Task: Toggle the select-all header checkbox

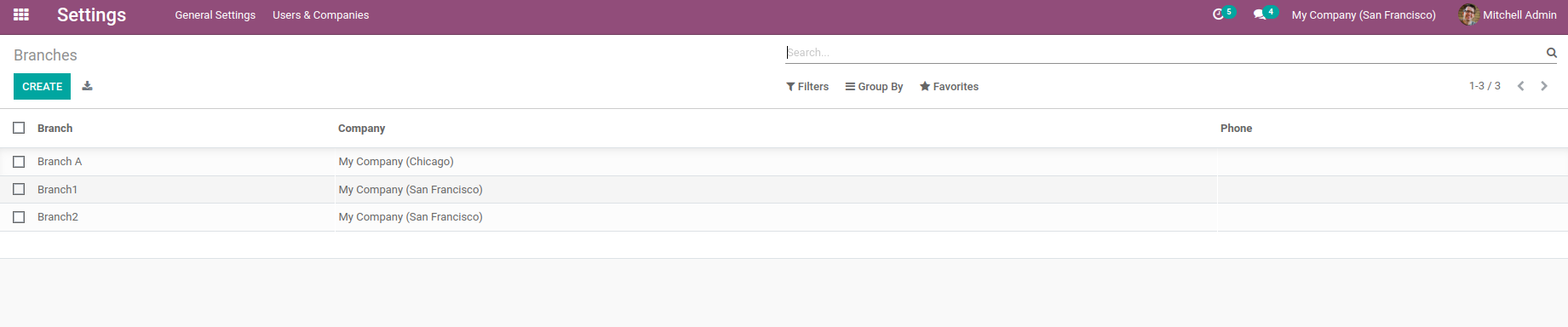Action: coord(19,128)
